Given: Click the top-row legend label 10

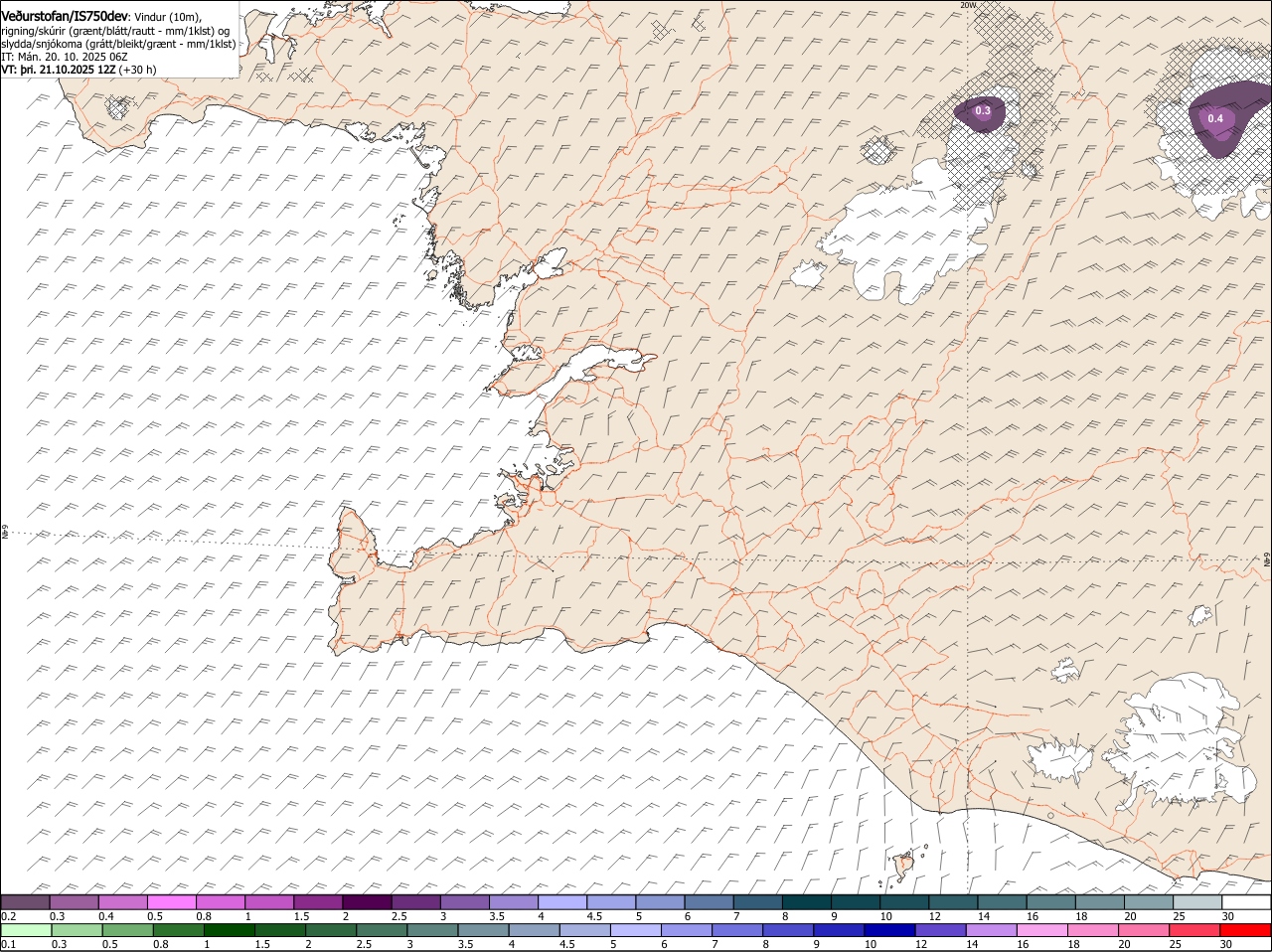Looking at the screenshot, I should click(x=885, y=916).
